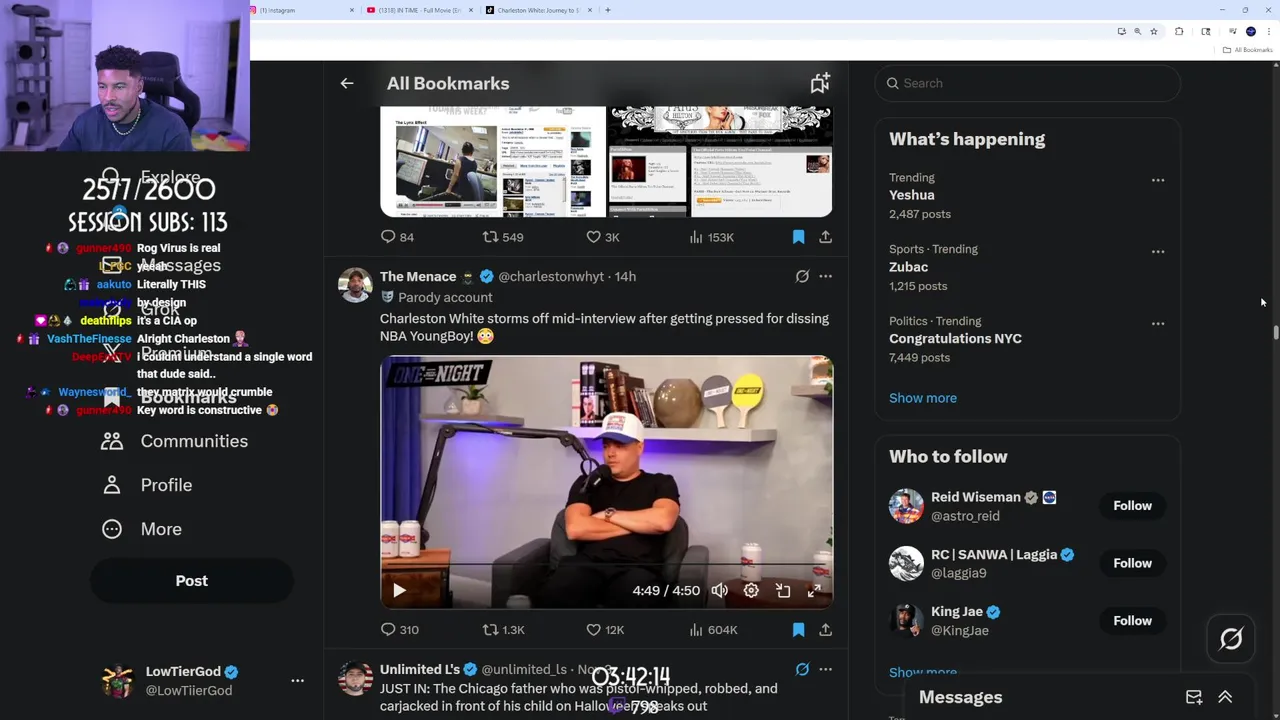Viewport: 1280px width, 720px height.
Task: Open Chrome profile avatar
Action: [x=1251, y=31]
